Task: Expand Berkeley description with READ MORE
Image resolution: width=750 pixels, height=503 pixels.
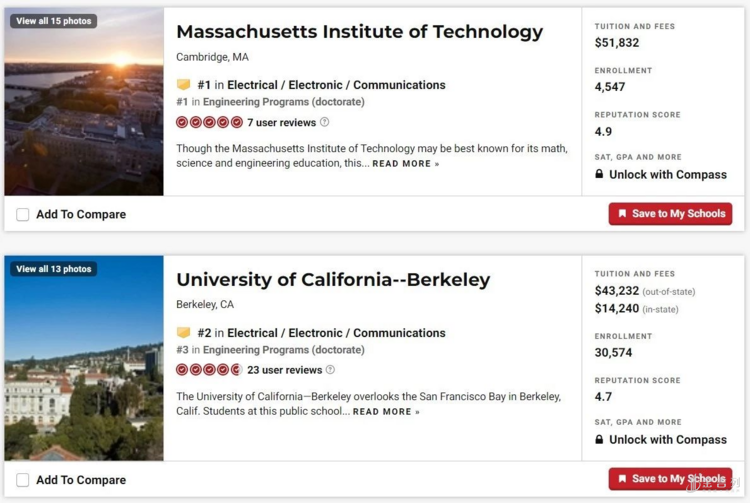Action: pyautogui.click(x=386, y=412)
